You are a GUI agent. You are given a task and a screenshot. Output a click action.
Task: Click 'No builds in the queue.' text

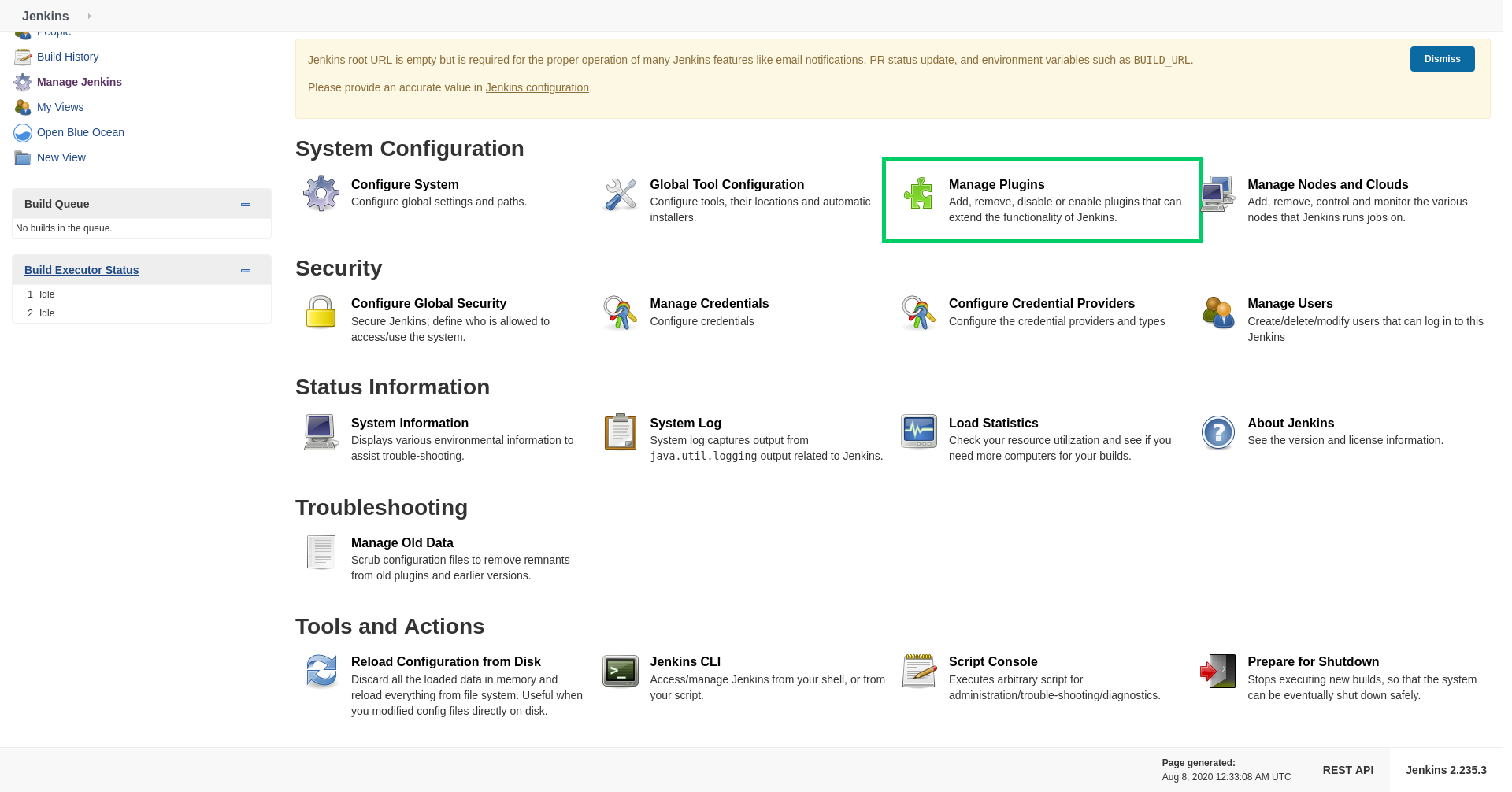click(64, 228)
